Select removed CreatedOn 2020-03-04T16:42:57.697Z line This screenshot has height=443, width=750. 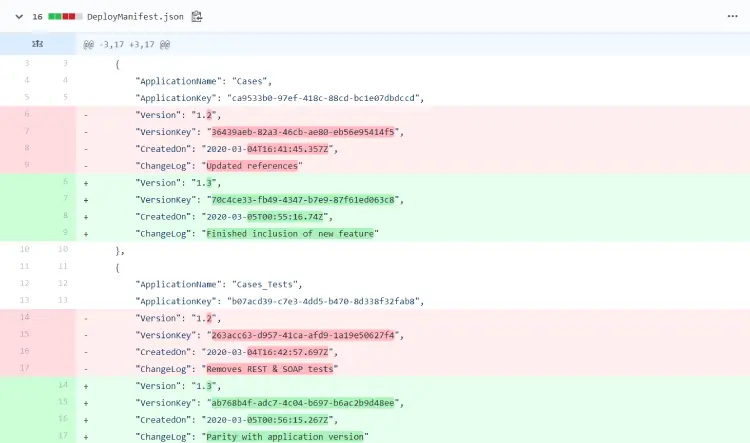(x=237, y=352)
